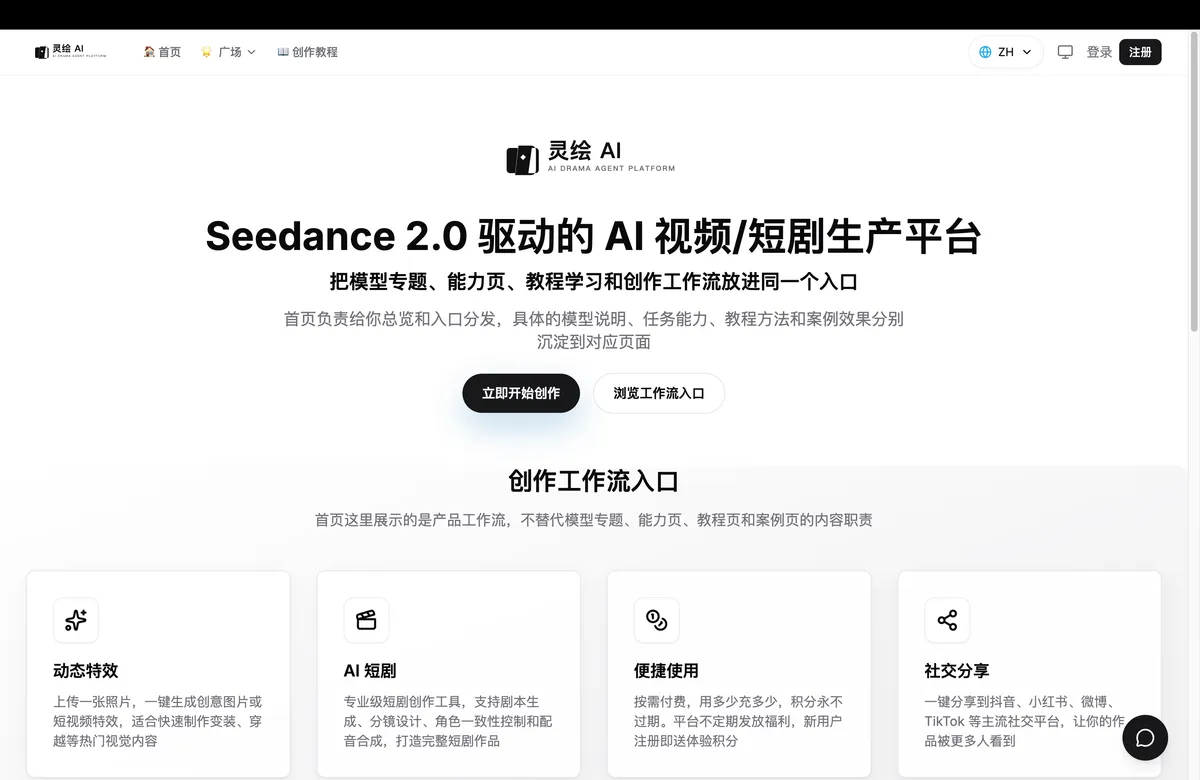Expand the 广场 dropdown menu

[229, 52]
